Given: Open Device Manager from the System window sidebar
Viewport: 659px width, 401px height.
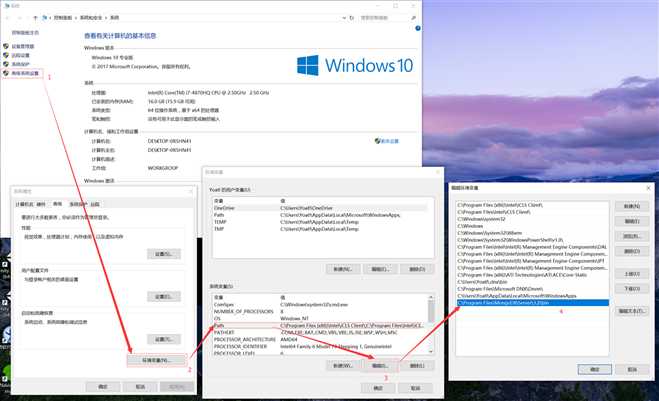Looking at the screenshot, I should coord(23,46).
